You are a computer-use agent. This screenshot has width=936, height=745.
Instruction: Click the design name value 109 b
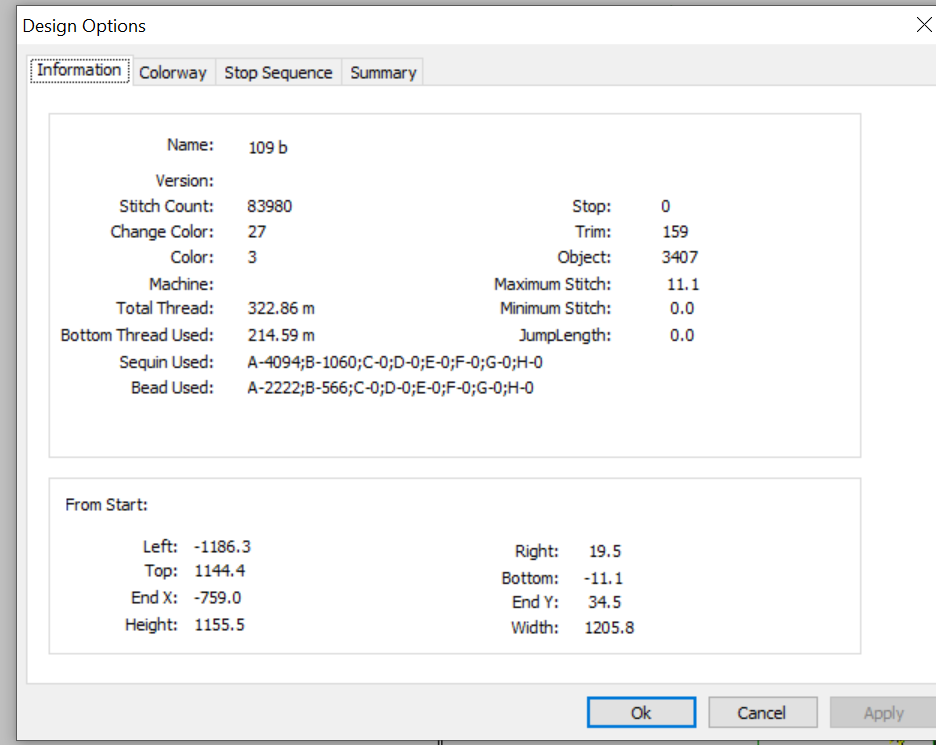(x=267, y=147)
